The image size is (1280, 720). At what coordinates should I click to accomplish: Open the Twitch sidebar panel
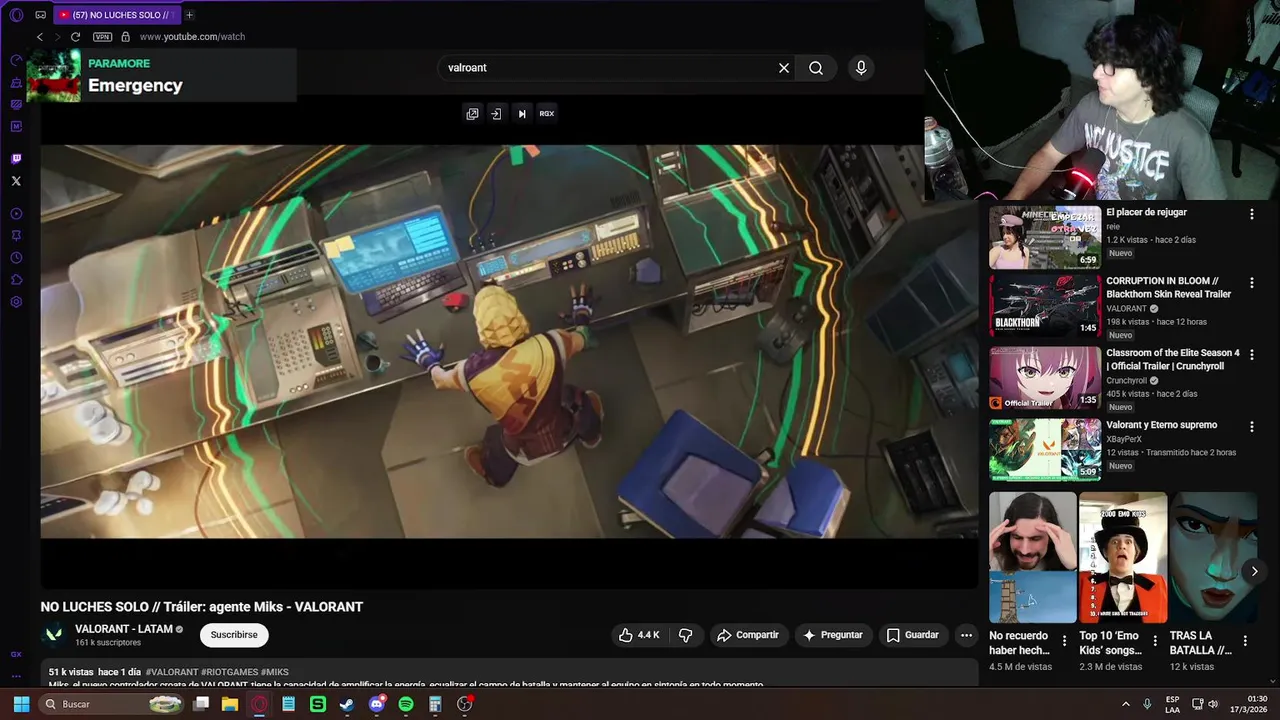(x=16, y=159)
